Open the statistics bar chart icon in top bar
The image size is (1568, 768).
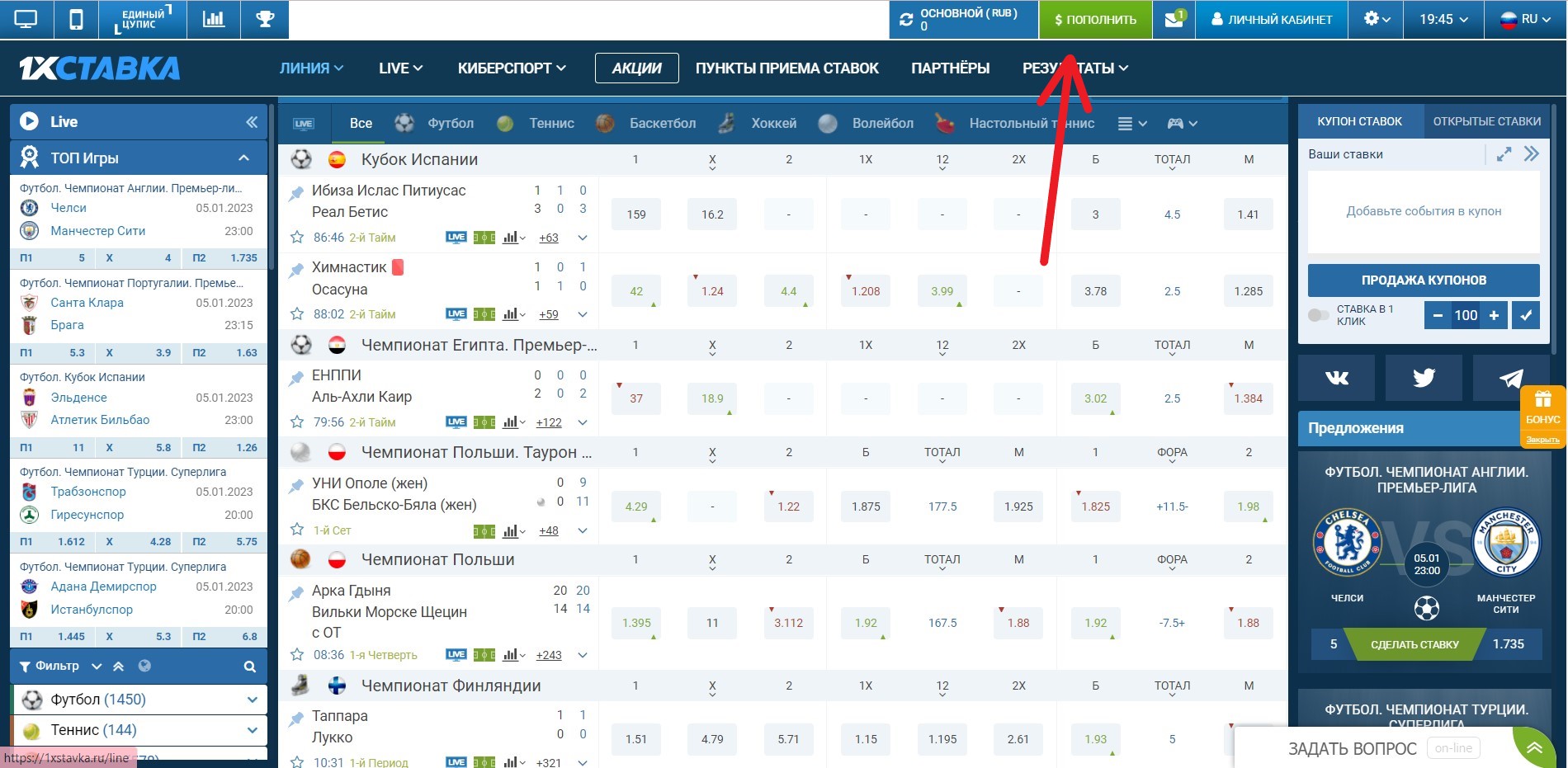coord(214,19)
